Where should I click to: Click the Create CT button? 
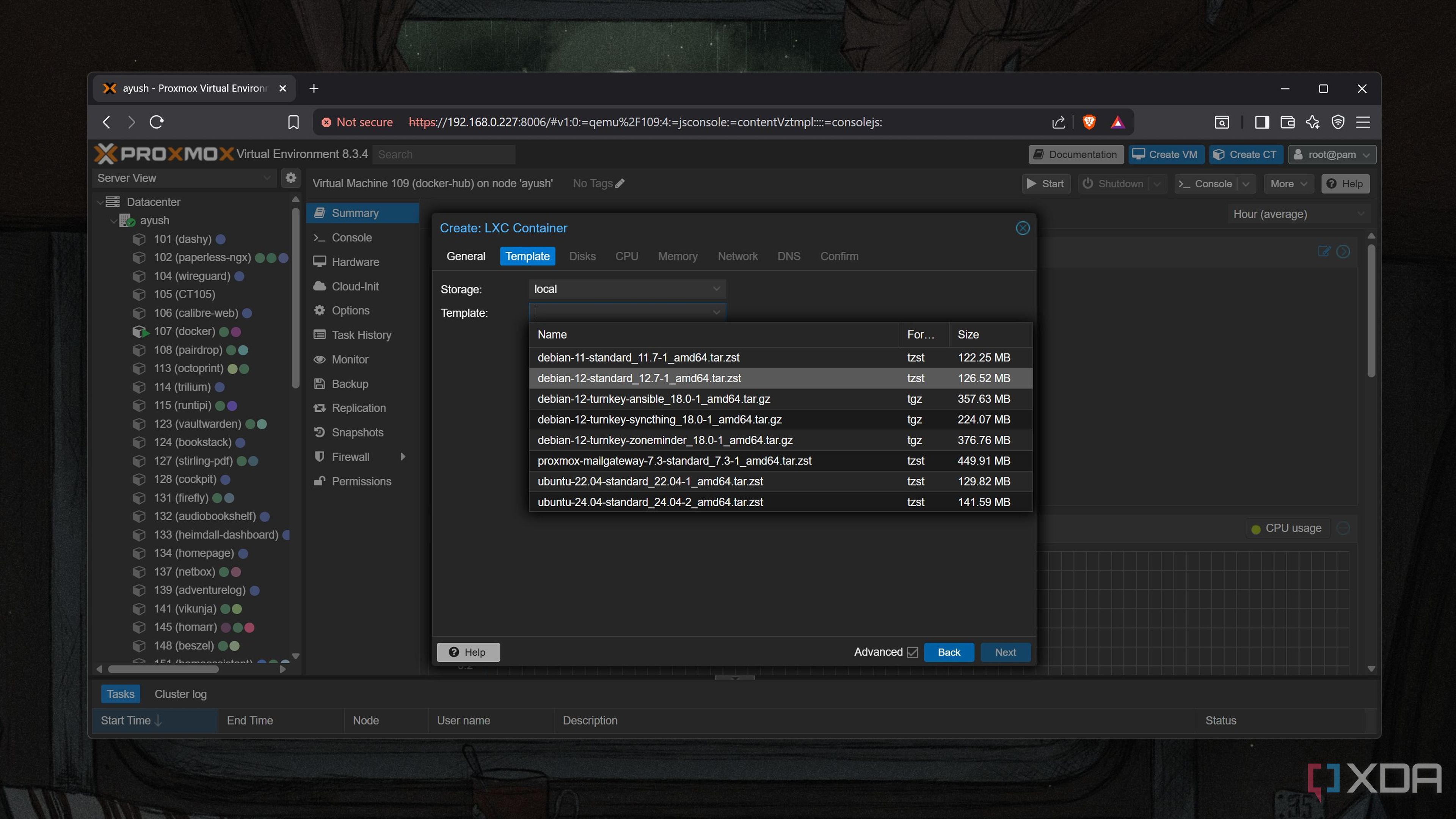tap(1246, 154)
